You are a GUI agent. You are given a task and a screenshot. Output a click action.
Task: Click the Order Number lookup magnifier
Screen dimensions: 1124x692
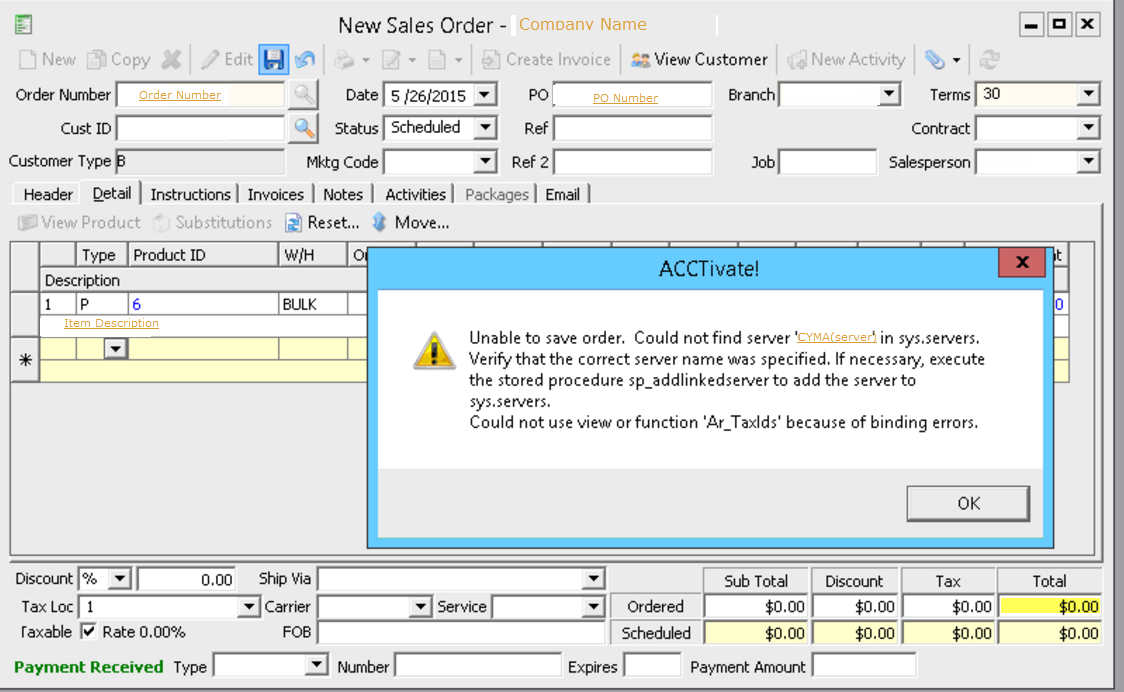[x=304, y=94]
